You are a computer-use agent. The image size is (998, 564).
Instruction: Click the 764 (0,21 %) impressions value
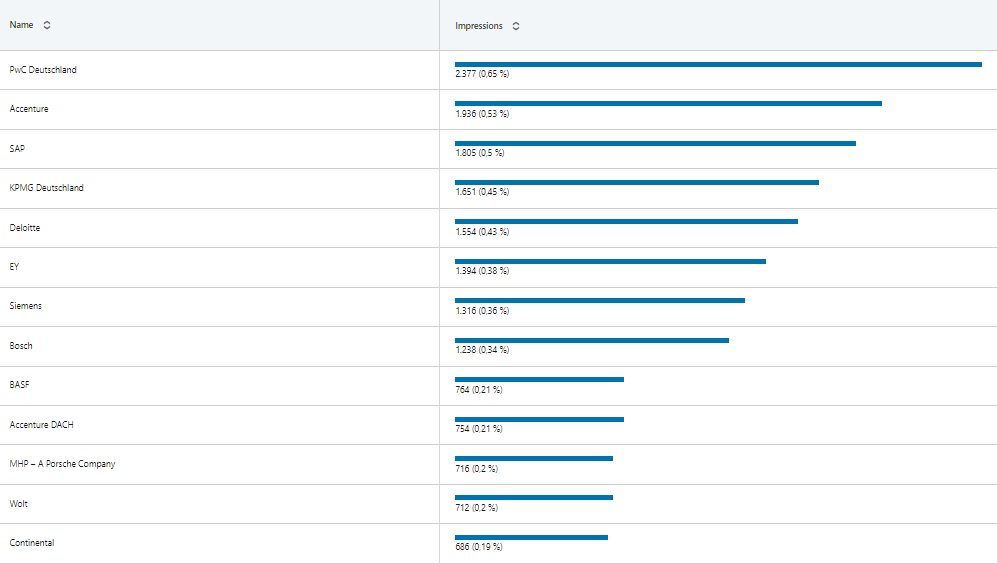tap(479, 390)
